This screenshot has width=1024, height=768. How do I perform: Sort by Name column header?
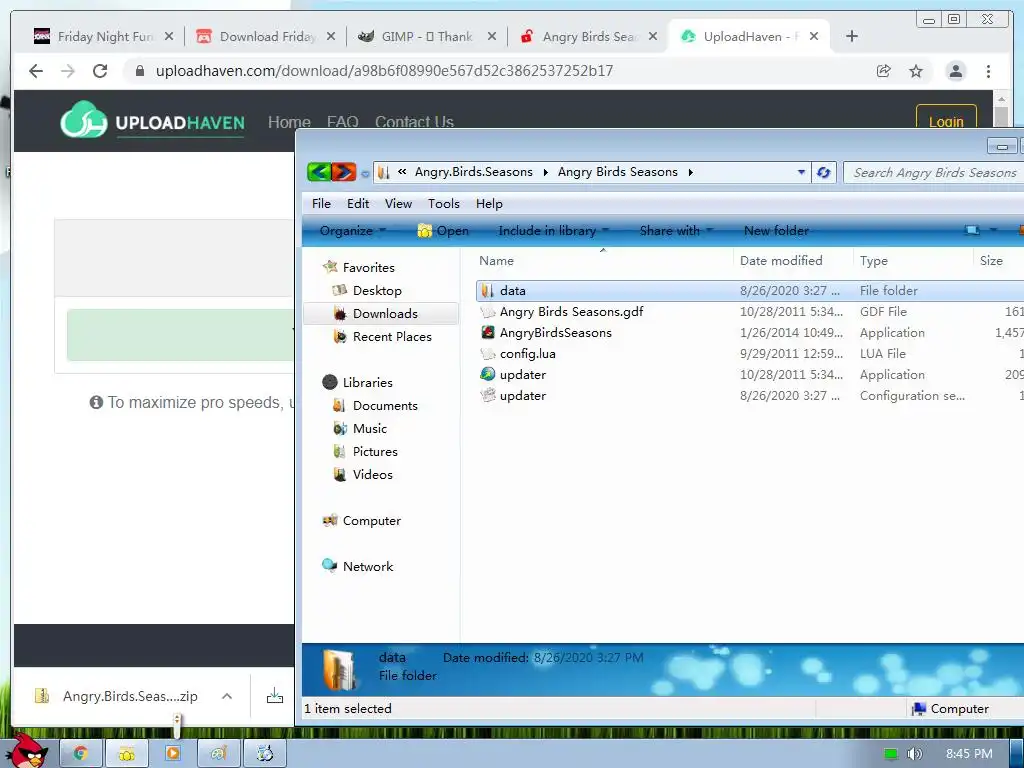tap(496, 261)
